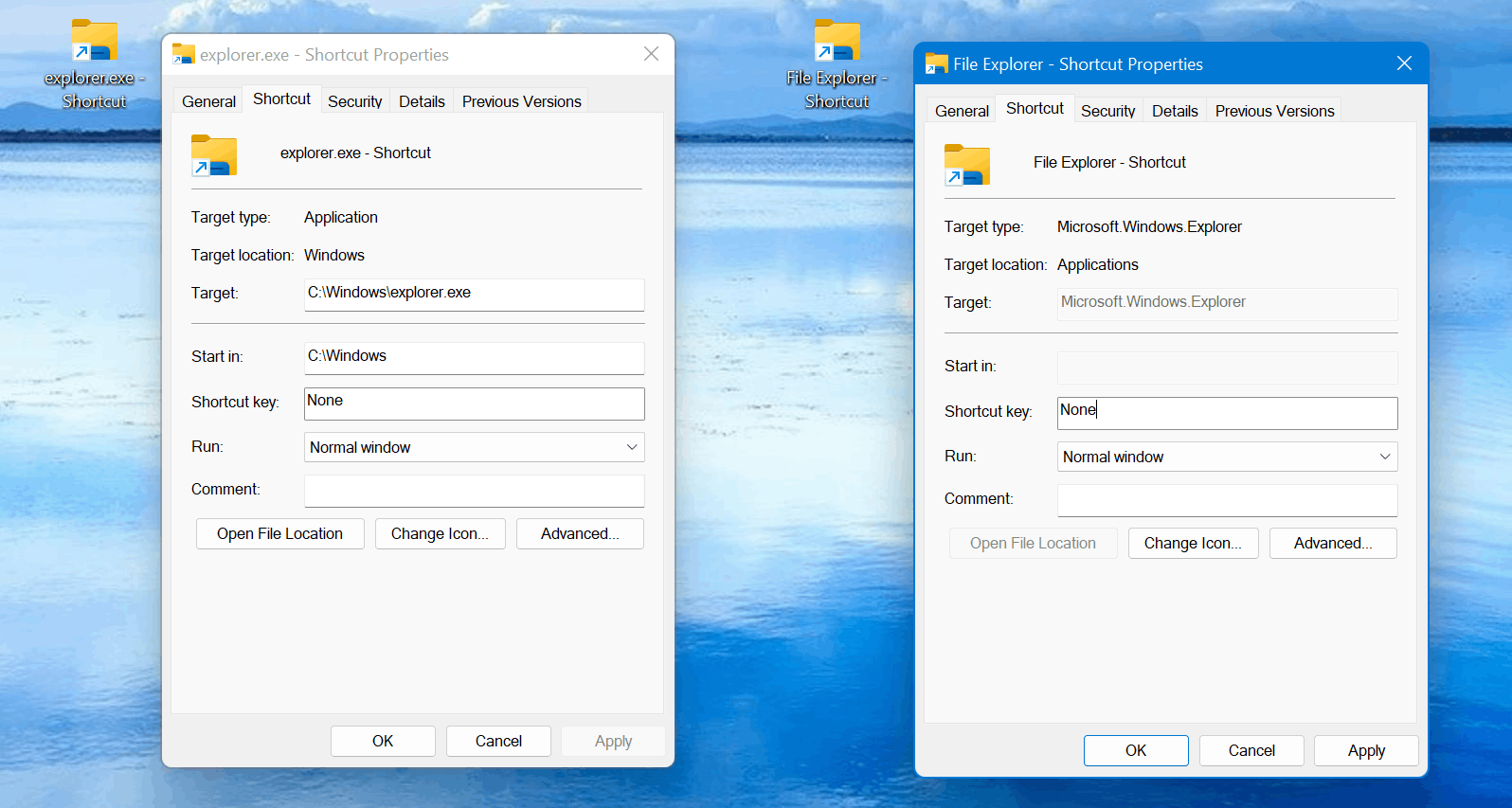Click the disabled Start in field in File Explorer properties
The height and width of the screenshot is (808, 1512).
(1228, 368)
